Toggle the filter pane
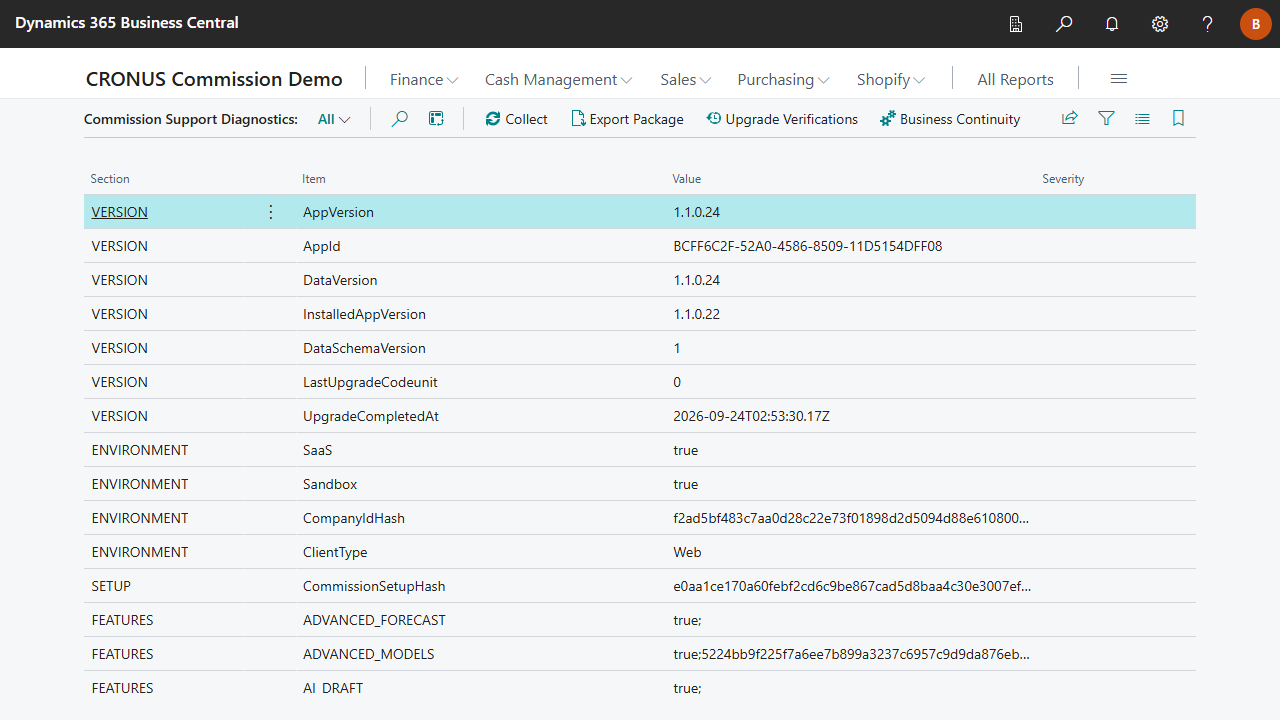The height and width of the screenshot is (720, 1280). coord(1106,119)
